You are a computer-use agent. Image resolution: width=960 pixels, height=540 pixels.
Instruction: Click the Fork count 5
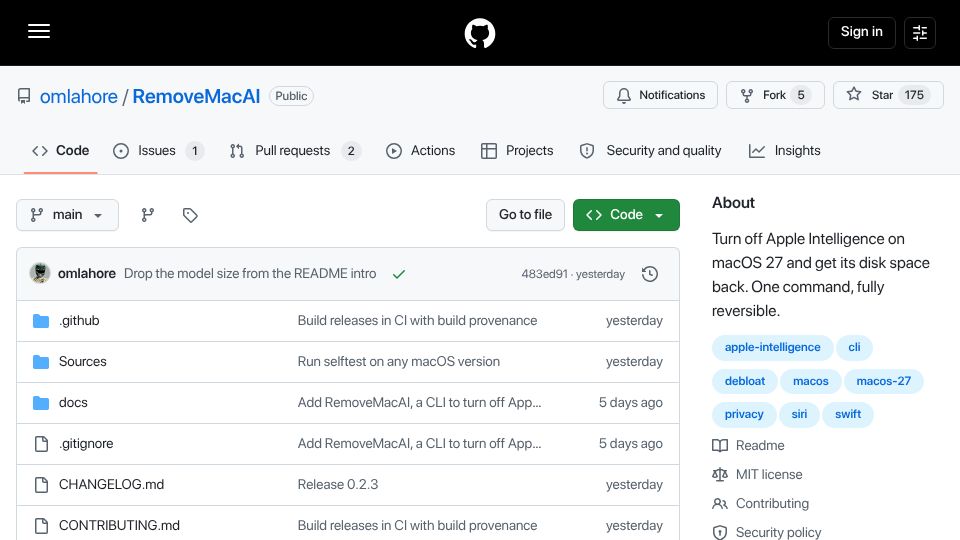click(801, 95)
